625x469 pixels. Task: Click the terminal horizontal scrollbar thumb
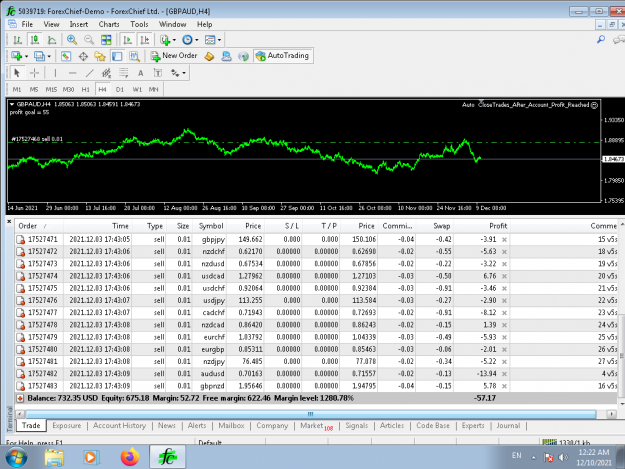tap(311, 414)
